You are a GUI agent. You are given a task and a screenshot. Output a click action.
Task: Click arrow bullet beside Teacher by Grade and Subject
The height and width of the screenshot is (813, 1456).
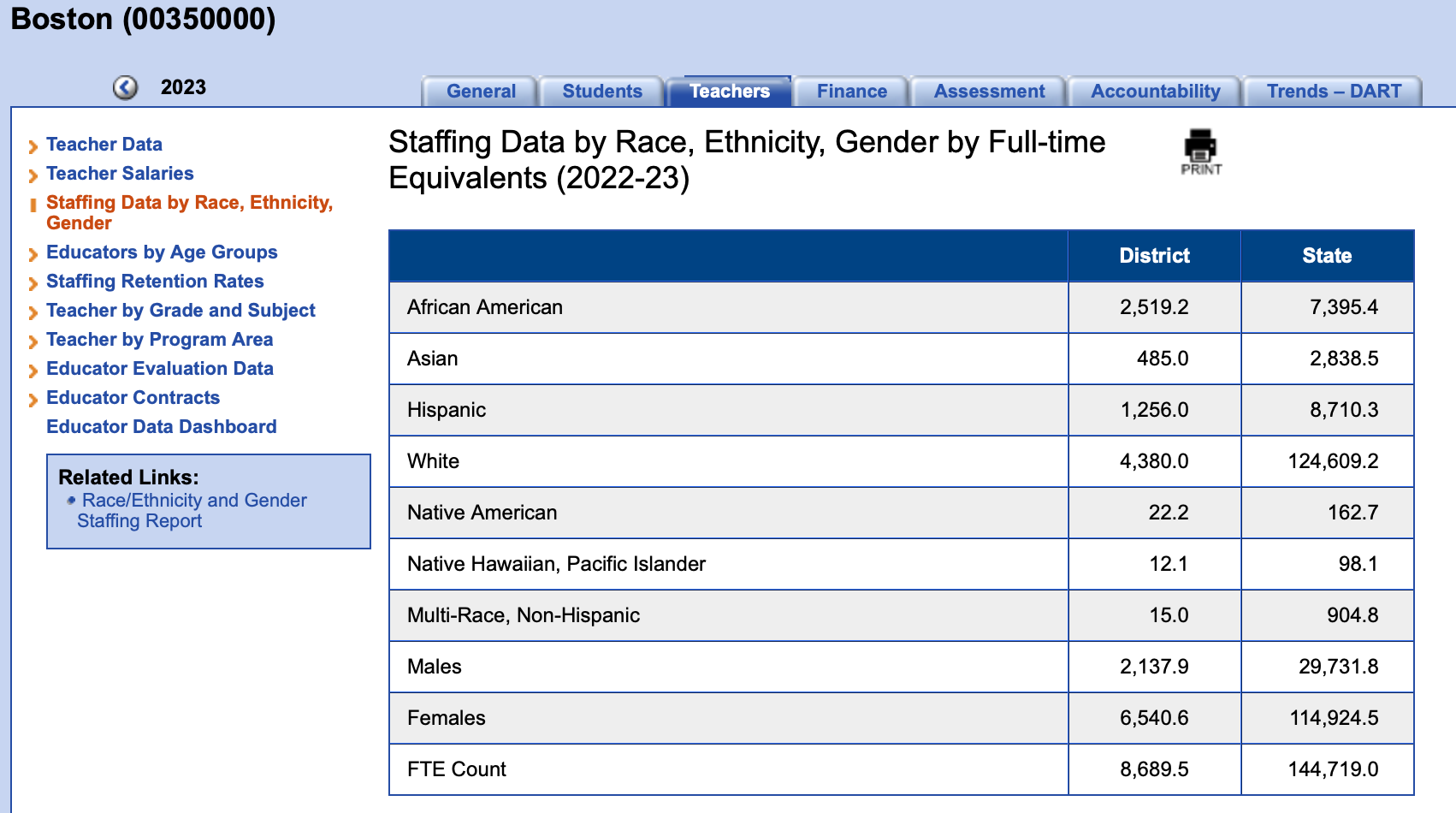[33, 312]
